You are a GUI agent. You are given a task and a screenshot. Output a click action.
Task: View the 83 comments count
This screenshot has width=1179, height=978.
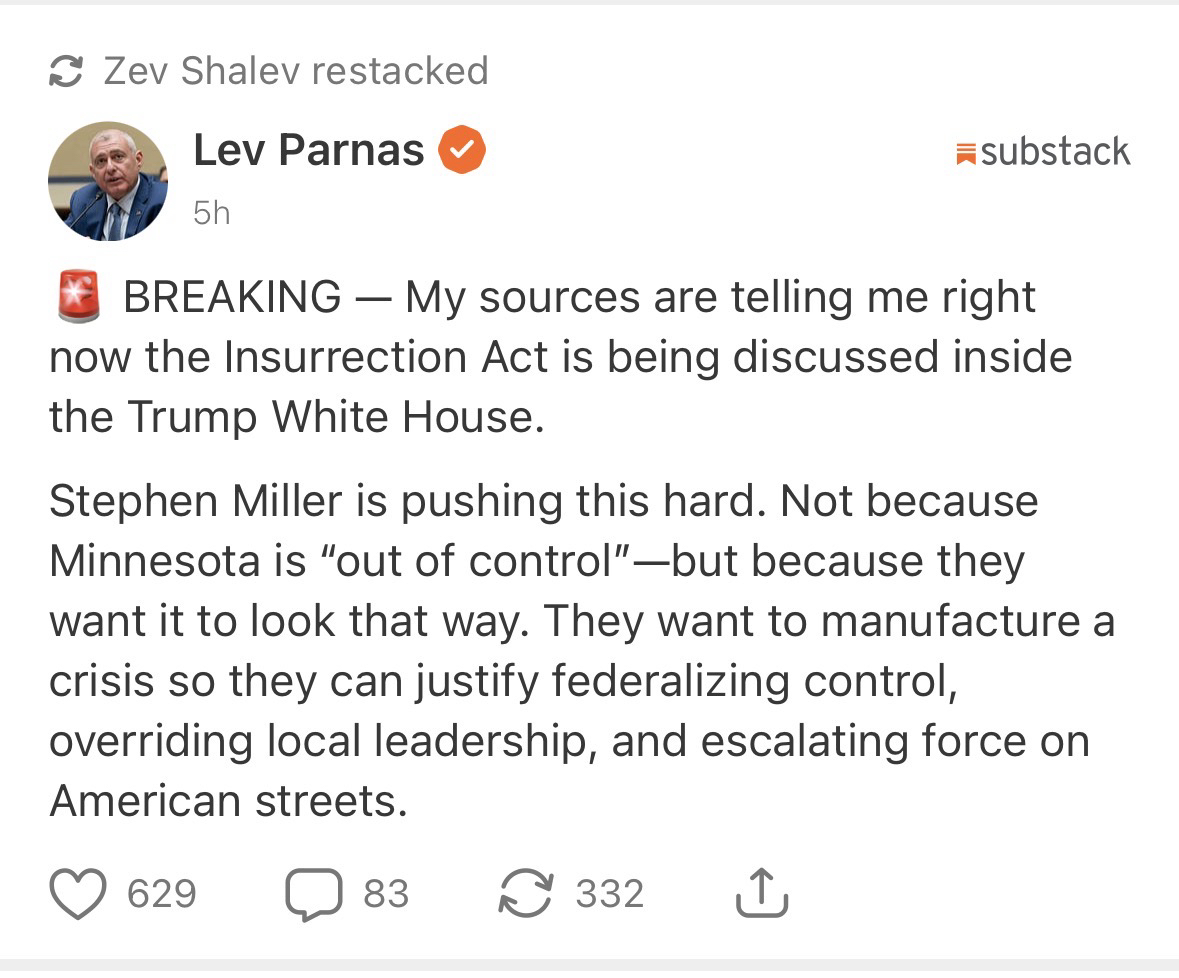386,893
